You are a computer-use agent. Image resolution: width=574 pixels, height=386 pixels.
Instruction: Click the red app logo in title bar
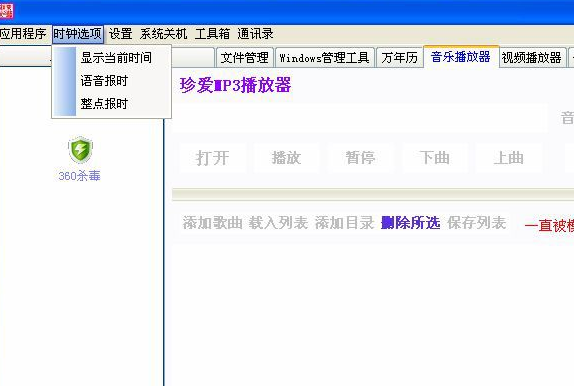pos(6,11)
